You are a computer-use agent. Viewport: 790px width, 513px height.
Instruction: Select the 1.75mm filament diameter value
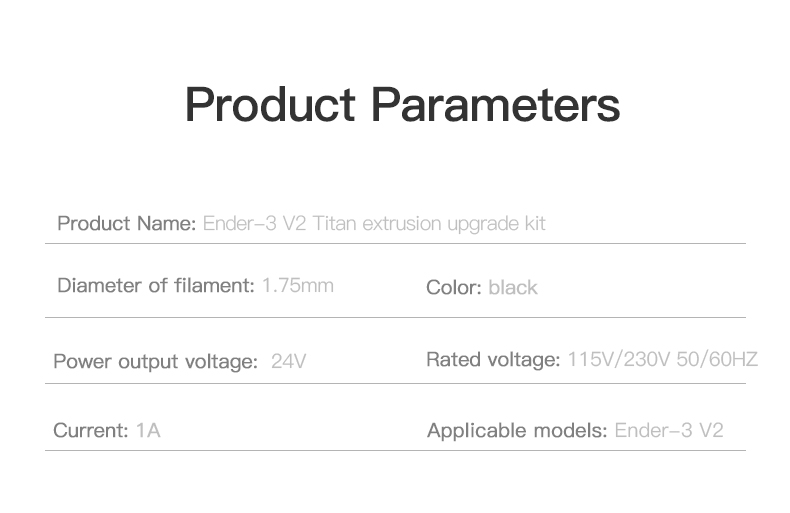[x=298, y=286]
